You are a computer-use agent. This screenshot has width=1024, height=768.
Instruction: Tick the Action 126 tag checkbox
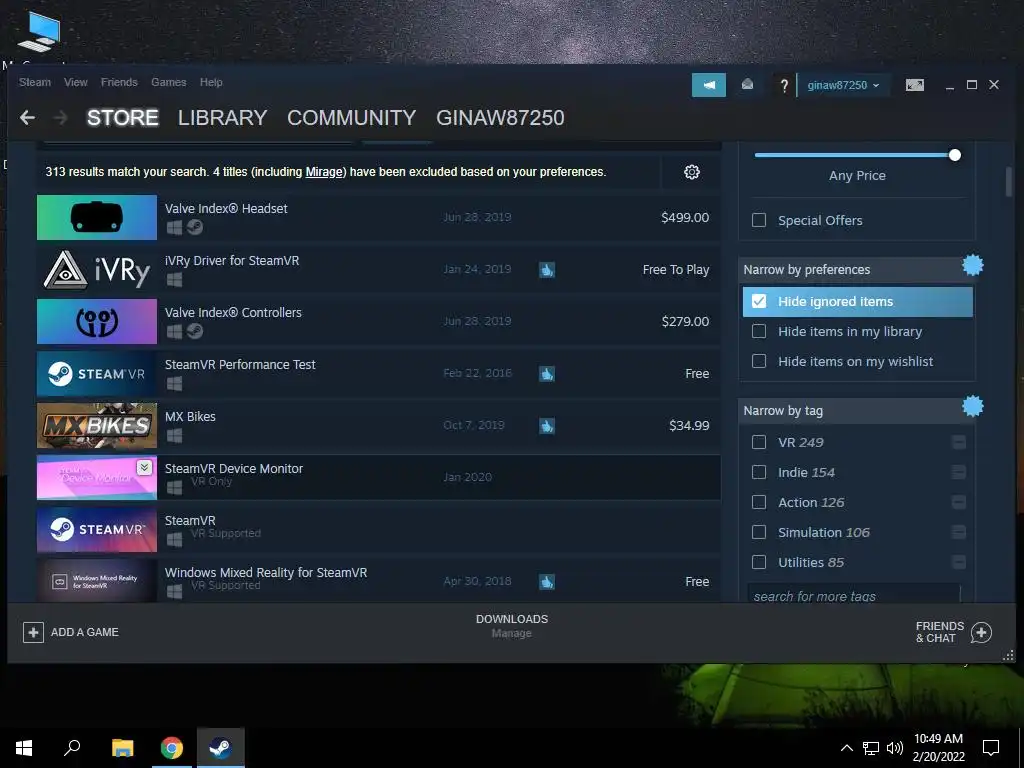pos(759,502)
